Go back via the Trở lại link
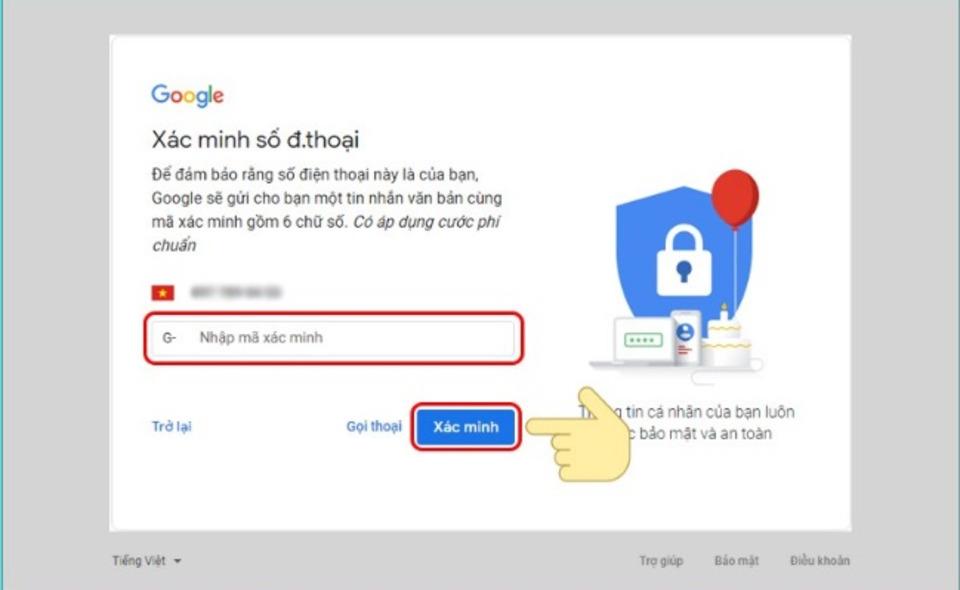 [x=171, y=427]
